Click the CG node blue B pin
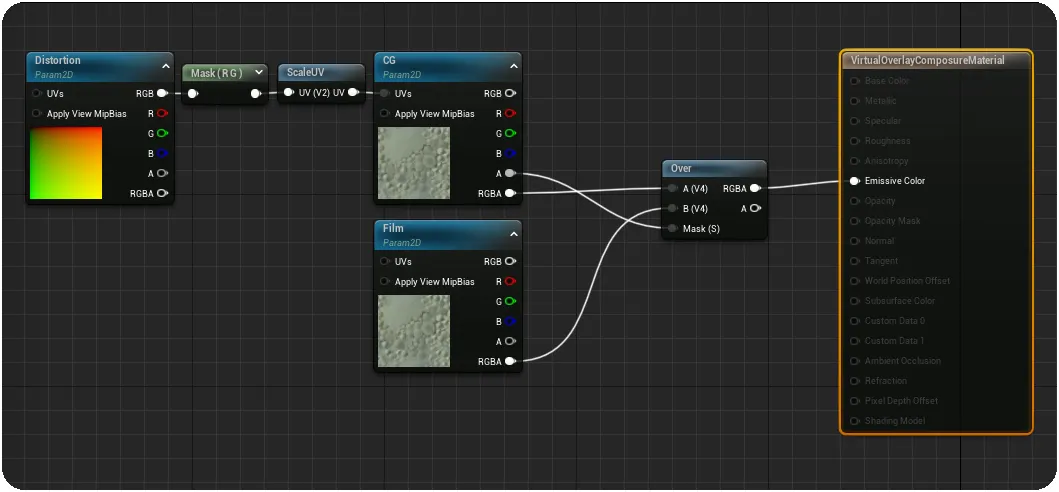The image size is (1059, 492). coord(511,153)
